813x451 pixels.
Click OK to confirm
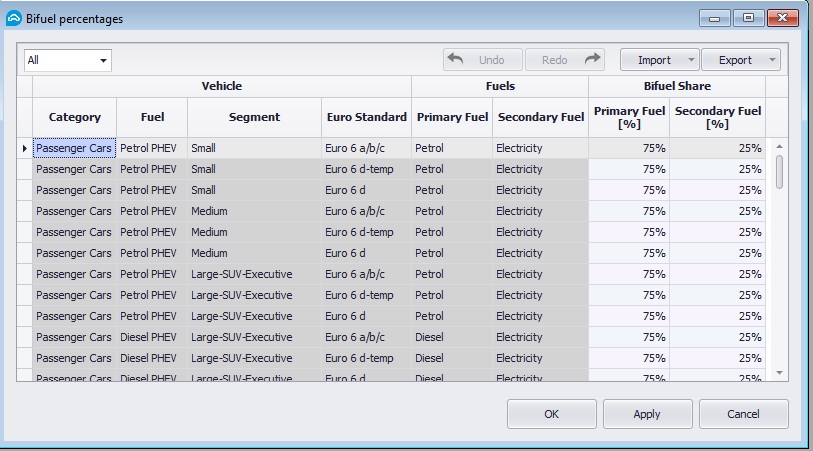pyautogui.click(x=552, y=414)
